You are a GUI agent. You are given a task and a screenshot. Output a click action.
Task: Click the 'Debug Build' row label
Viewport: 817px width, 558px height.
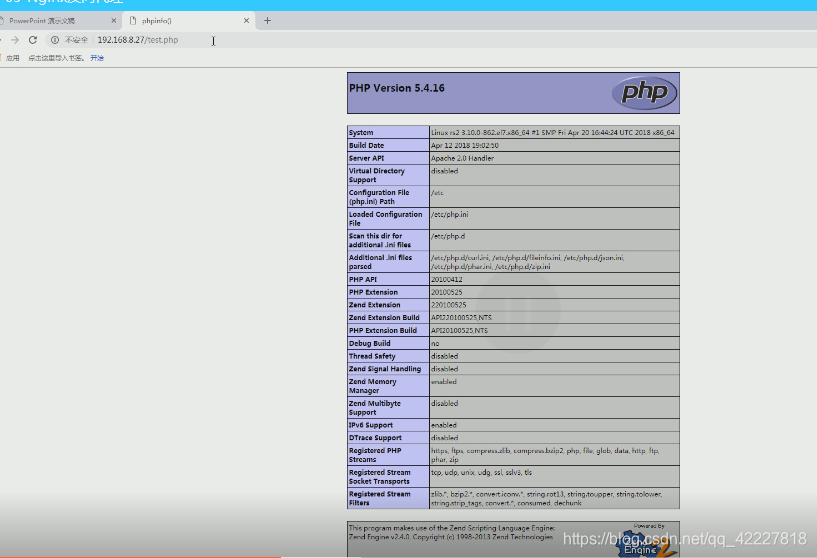[369, 343]
